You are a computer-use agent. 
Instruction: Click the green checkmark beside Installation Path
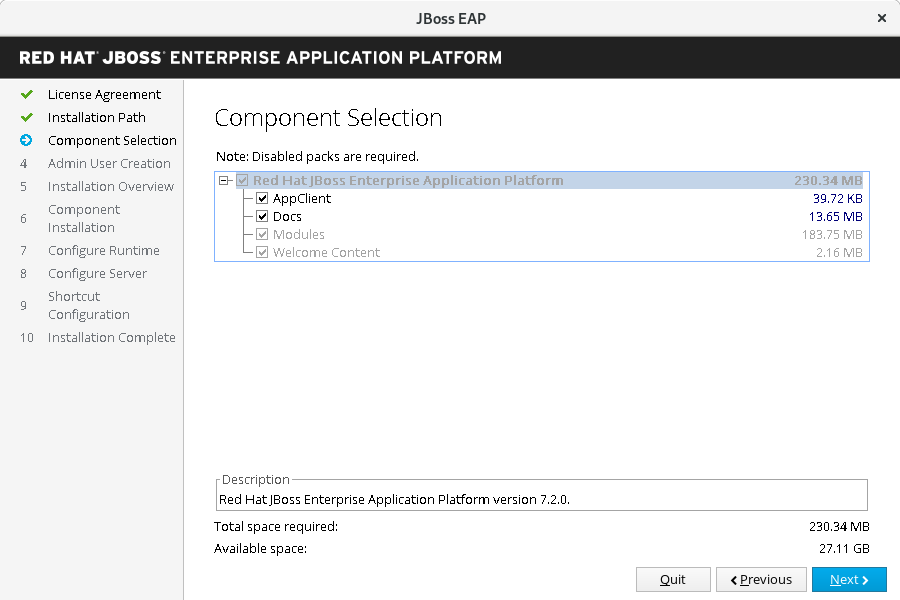[x=27, y=117]
